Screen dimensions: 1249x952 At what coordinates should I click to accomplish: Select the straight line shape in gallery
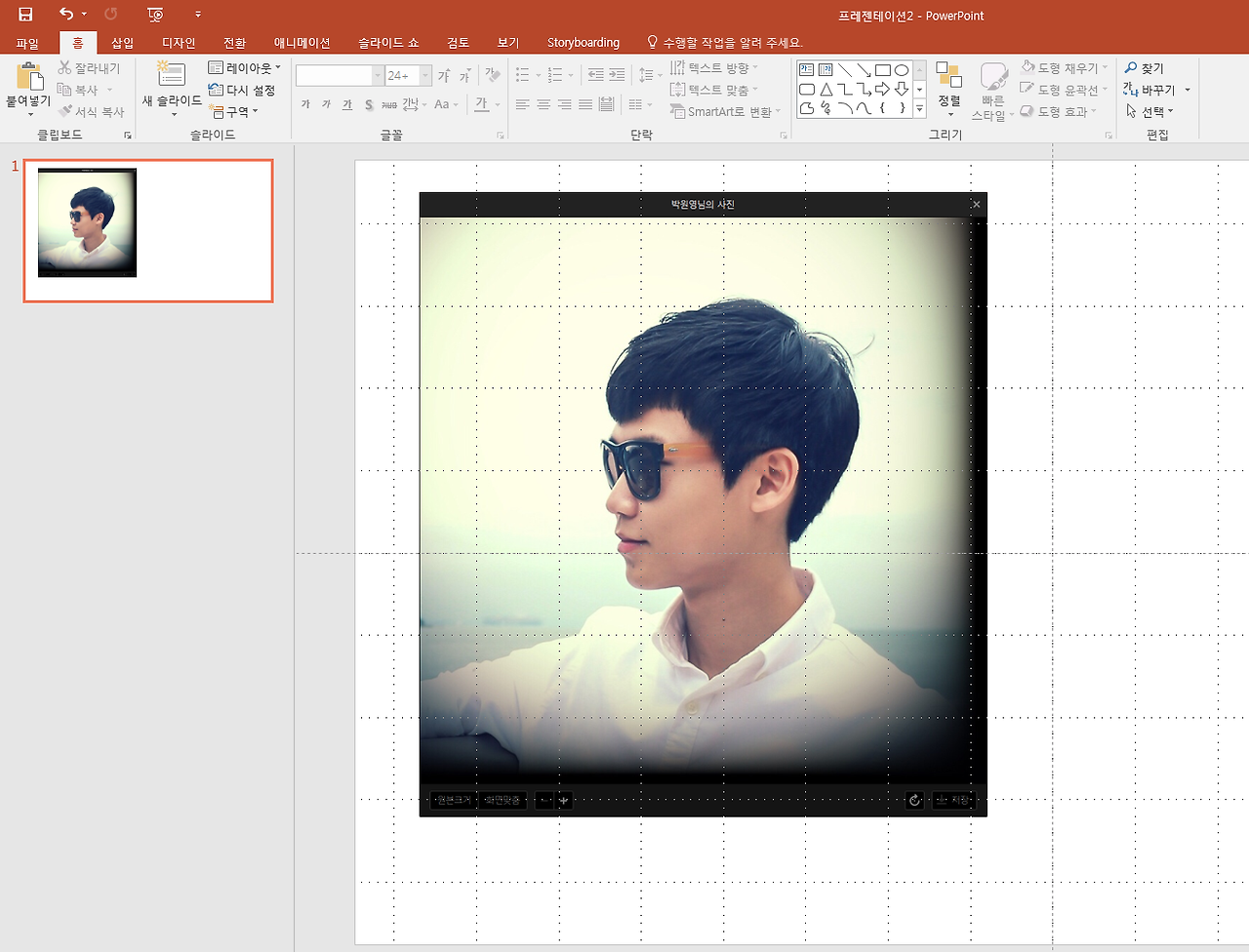pos(845,70)
